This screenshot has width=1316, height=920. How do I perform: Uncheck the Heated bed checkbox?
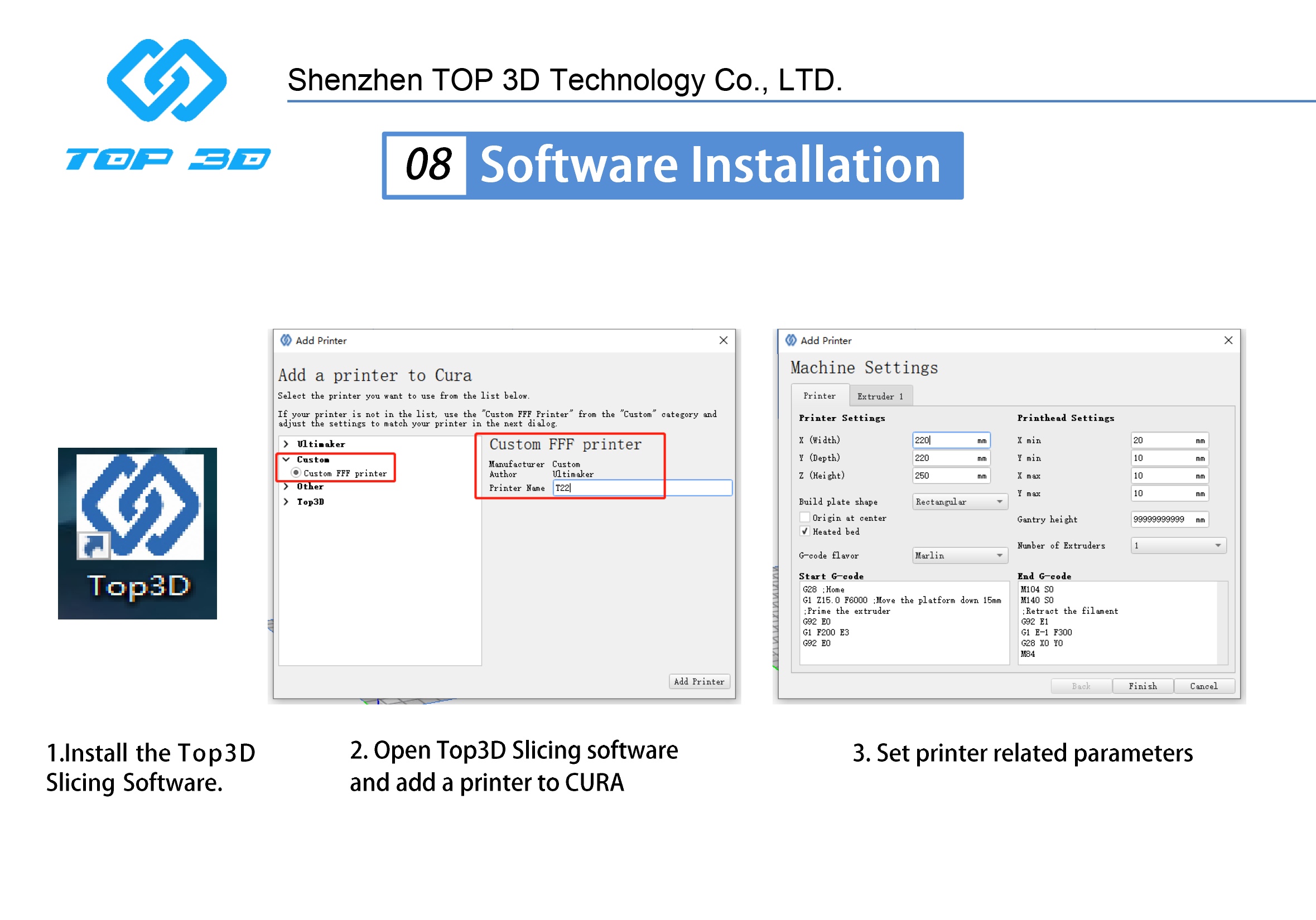tap(805, 531)
